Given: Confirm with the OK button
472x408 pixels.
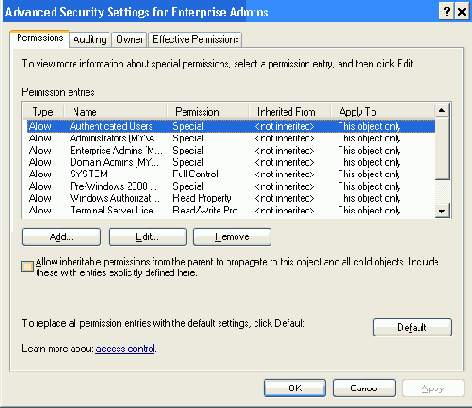Looking at the screenshot, I should click(x=295, y=388).
